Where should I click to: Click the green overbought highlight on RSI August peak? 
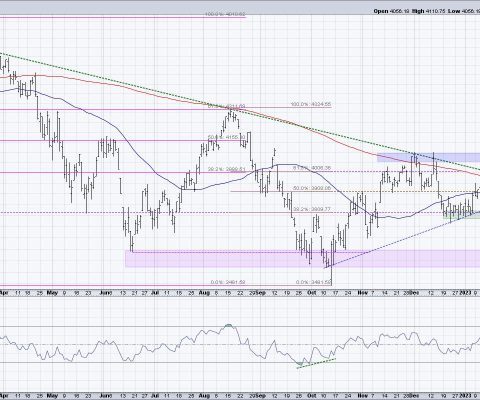(x=229, y=325)
